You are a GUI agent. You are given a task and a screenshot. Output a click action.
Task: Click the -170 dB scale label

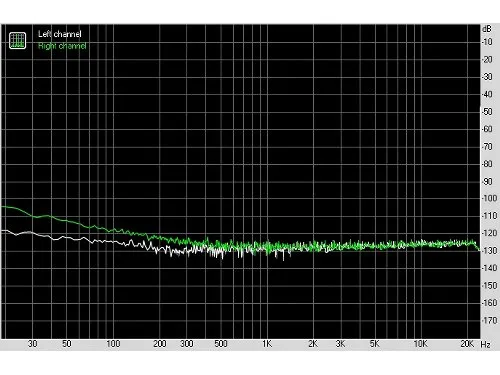pyautogui.click(x=490, y=320)
